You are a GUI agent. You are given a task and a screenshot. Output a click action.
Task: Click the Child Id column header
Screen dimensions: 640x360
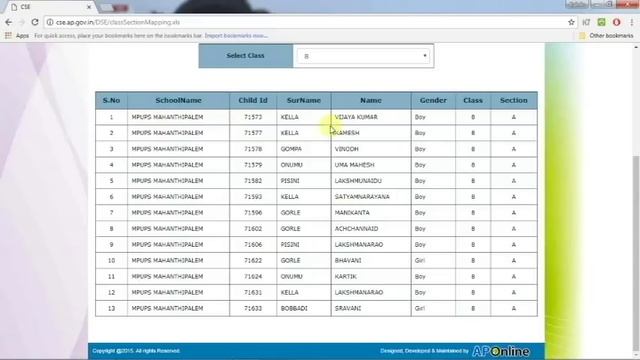click(253, 100)
